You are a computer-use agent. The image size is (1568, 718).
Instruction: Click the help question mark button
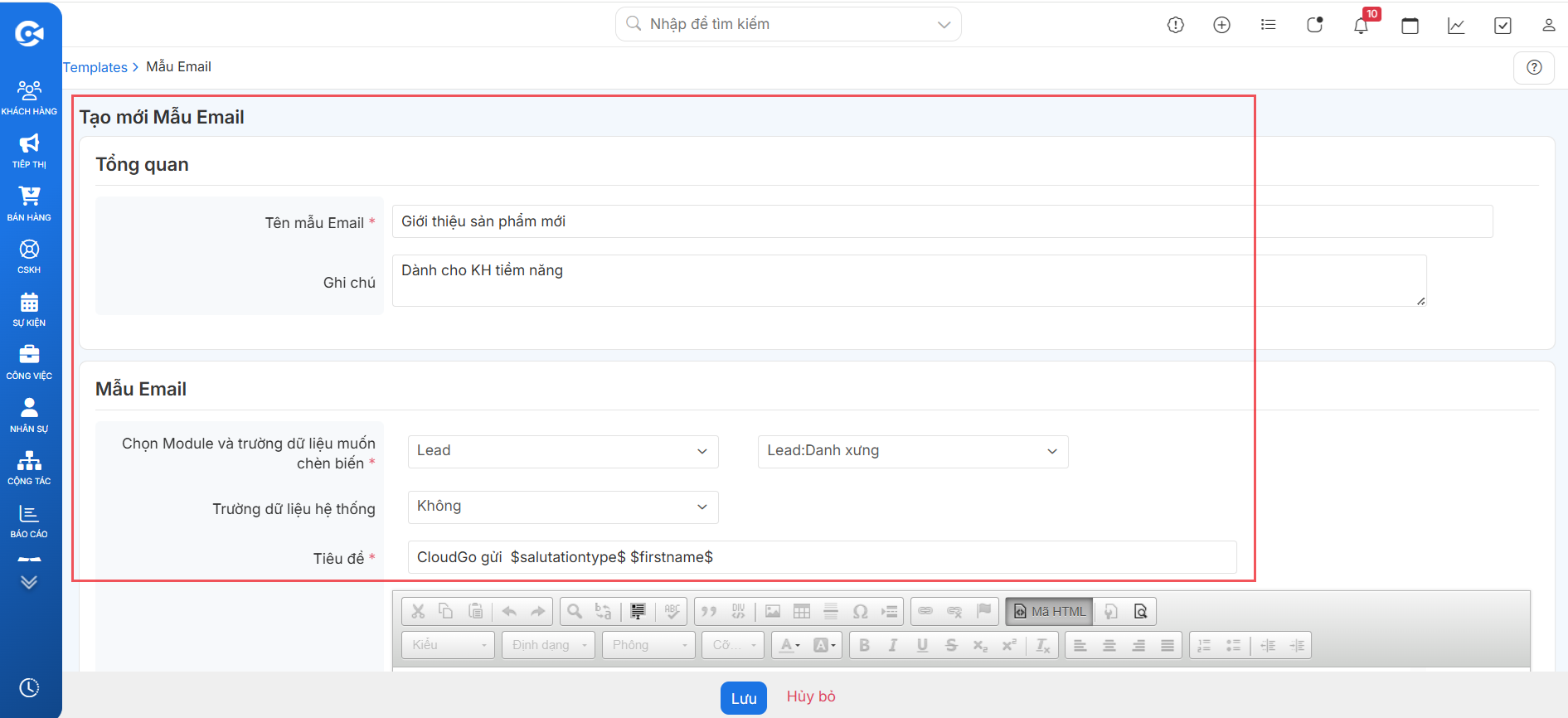1534,67
